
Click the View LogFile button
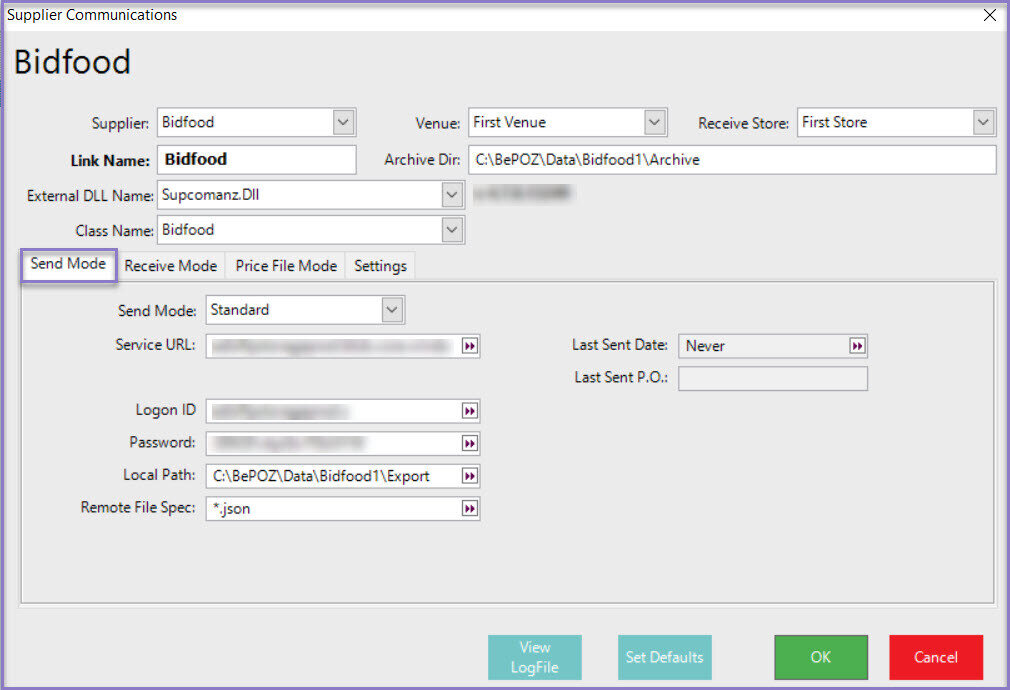[535, 657]
